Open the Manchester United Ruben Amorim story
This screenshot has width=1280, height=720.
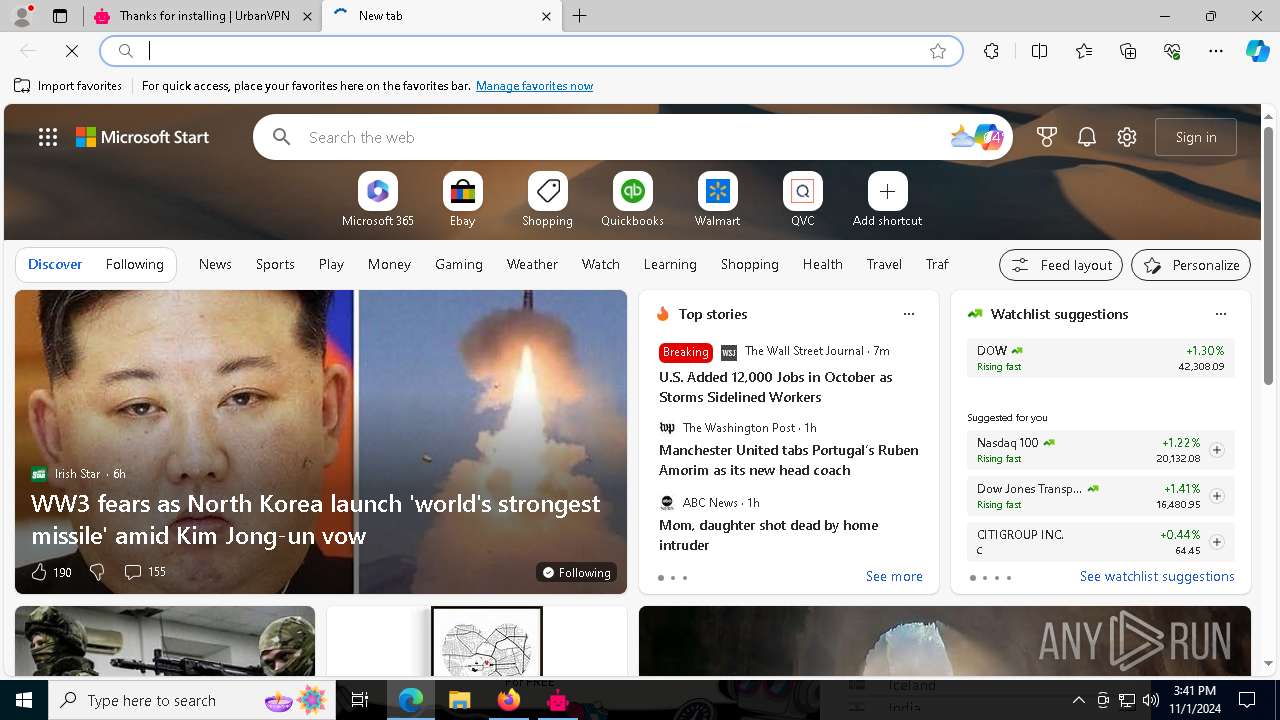[x=789, y=460]
